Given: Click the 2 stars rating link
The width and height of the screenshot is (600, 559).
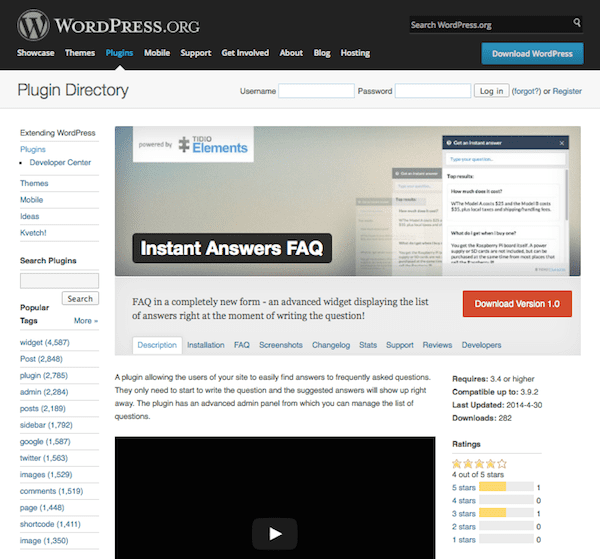Looking at the screenshot, I should coord(463,526).
